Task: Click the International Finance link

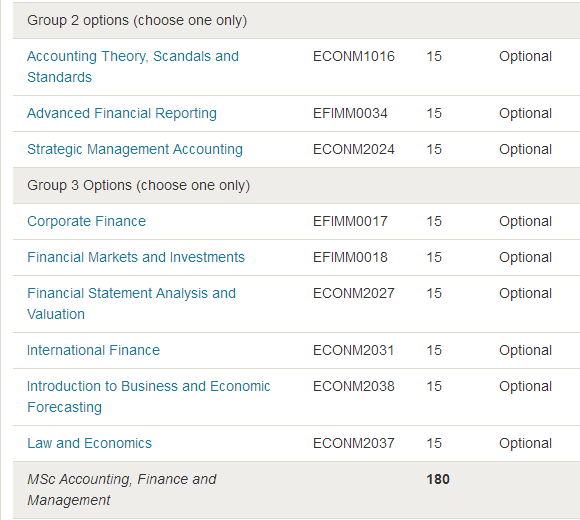Action: tap(93, 350)
